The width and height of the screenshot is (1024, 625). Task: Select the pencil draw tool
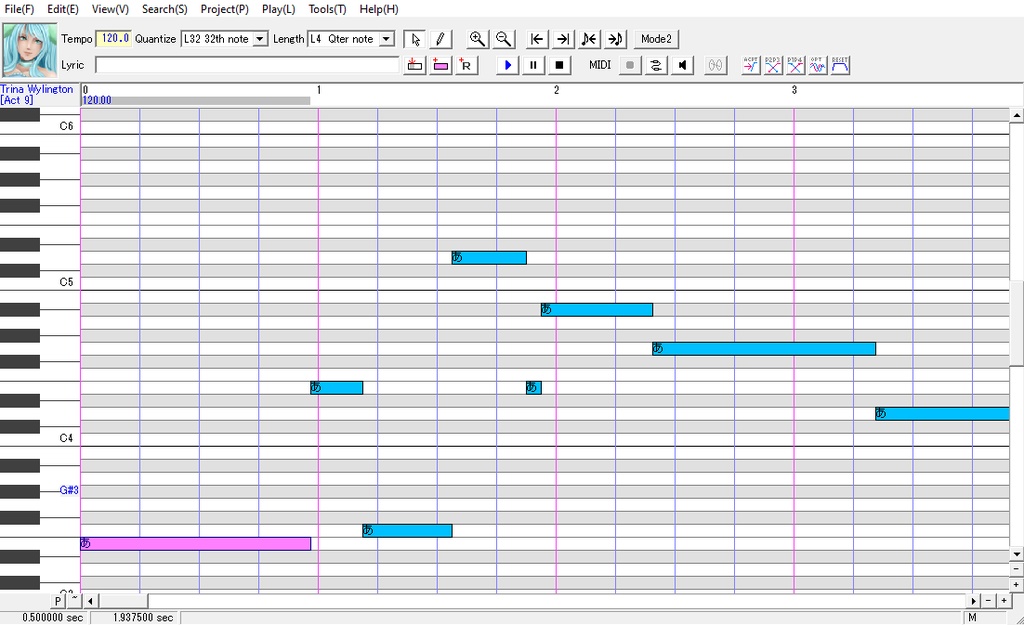click(x=440, y=39)
